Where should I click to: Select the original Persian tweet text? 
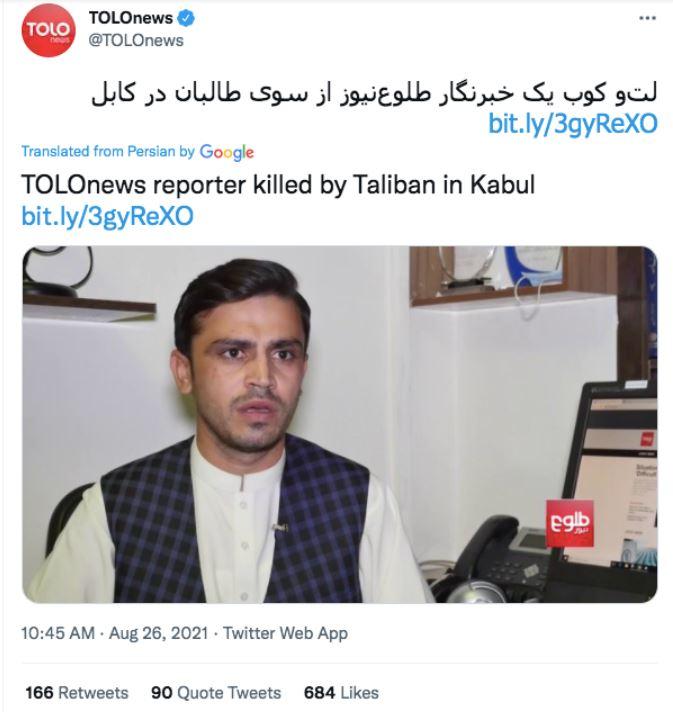pos(374,94)
